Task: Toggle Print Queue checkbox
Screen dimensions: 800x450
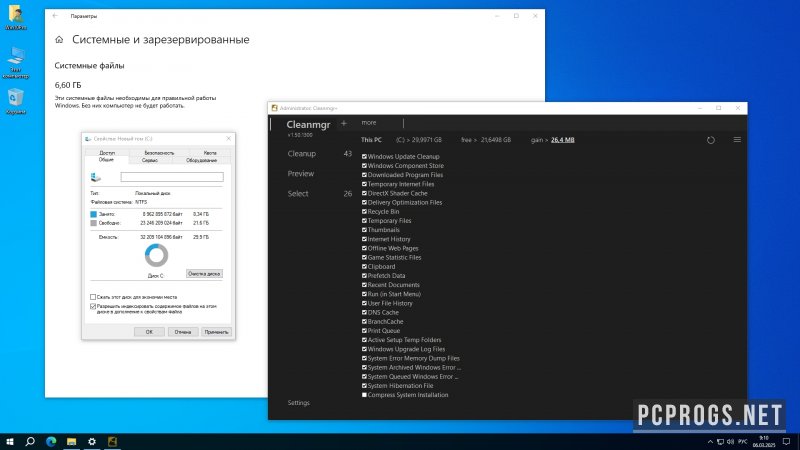Action: (x=364, y=331)
